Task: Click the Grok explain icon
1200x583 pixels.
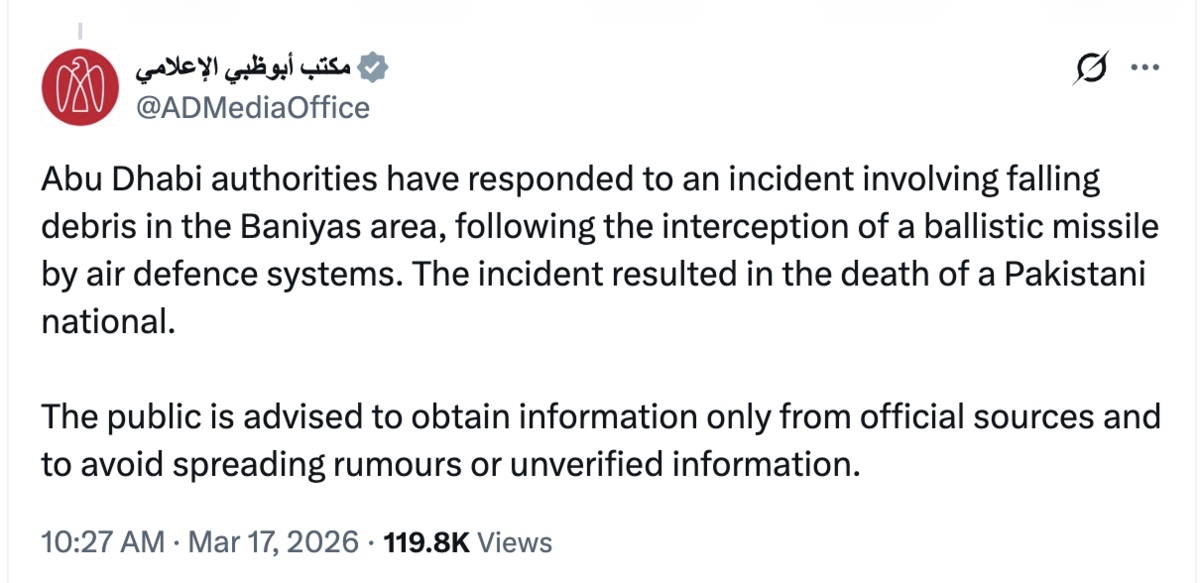Action: point(1095,69)
